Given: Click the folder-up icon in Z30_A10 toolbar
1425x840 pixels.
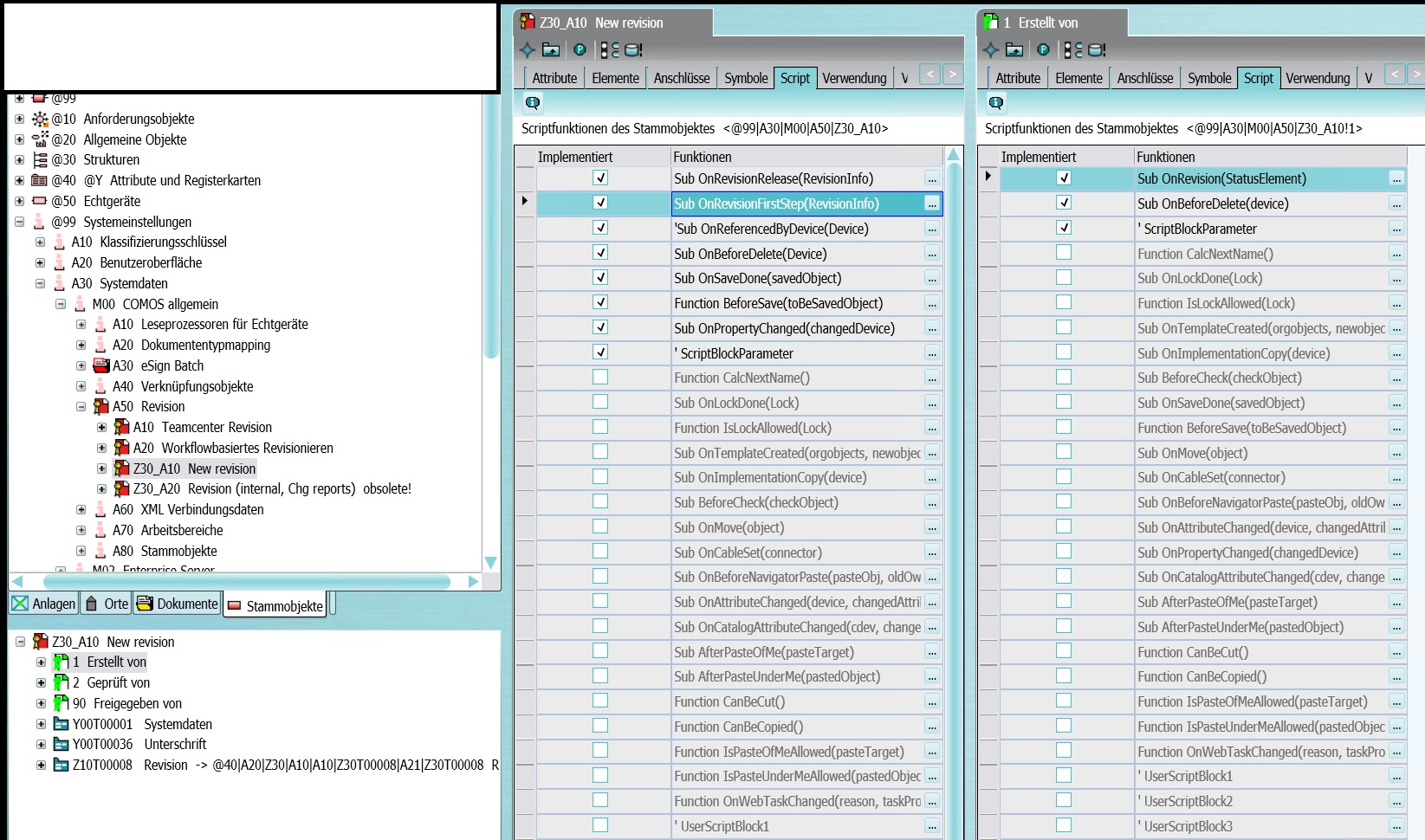Looking at the screenshot, I should pos(551,50).
